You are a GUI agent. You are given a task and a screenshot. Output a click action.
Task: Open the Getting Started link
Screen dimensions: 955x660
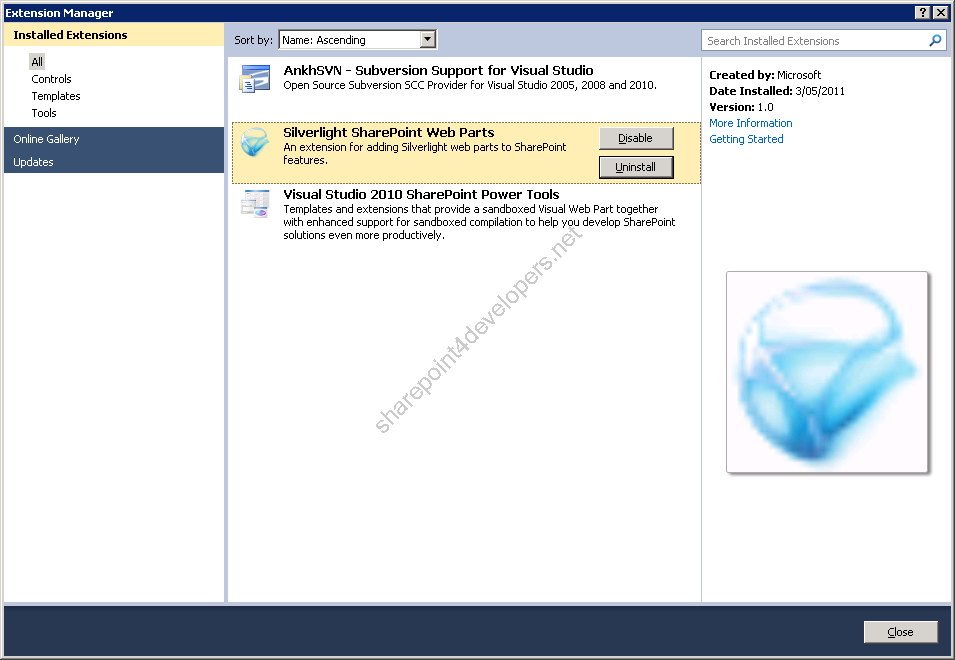[x=746, y=139]
